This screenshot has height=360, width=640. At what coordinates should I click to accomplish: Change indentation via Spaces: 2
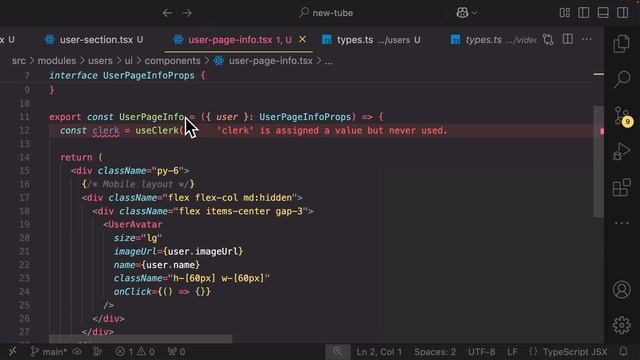(435, 351)
